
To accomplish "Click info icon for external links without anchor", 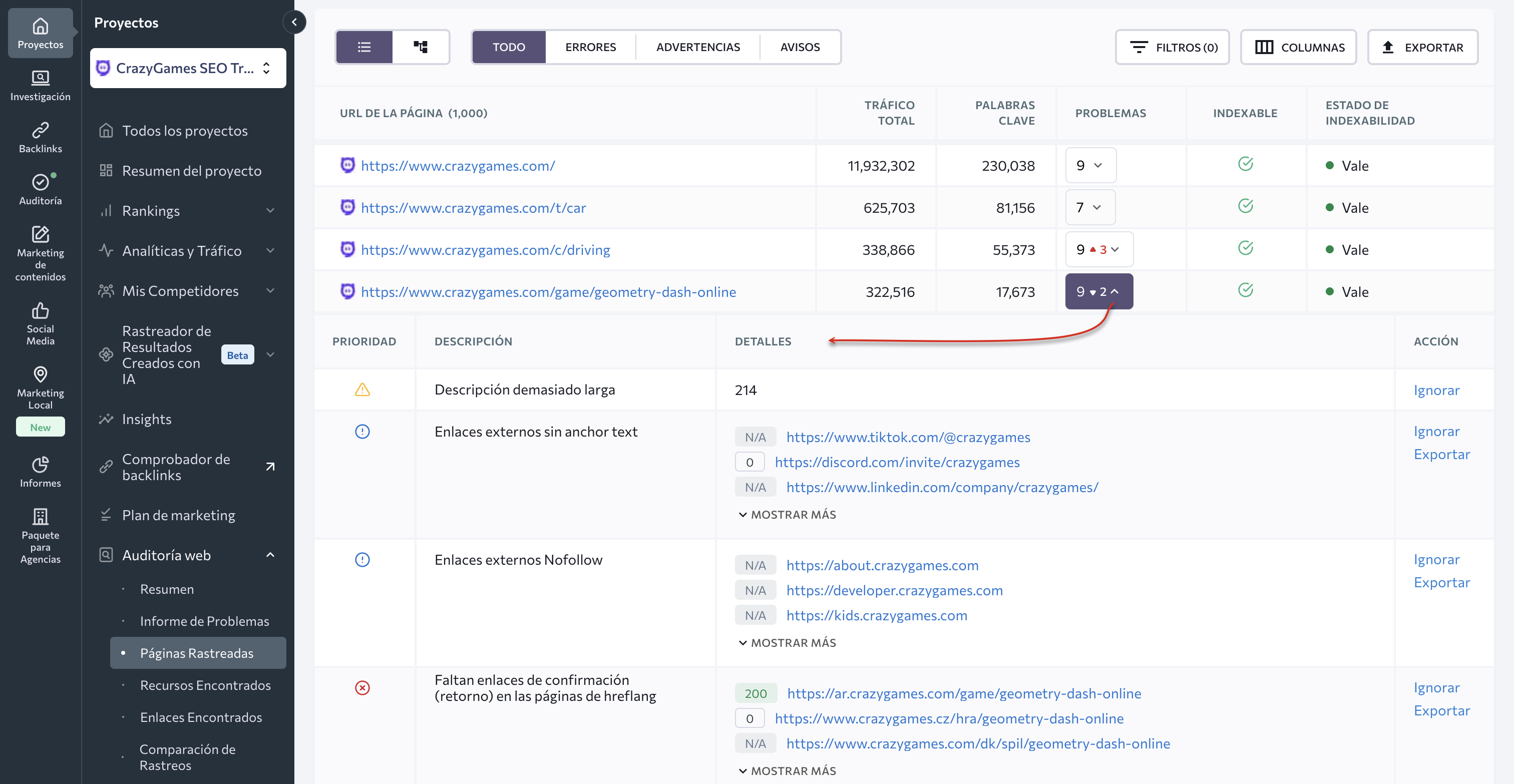I will tap(362, 432).
